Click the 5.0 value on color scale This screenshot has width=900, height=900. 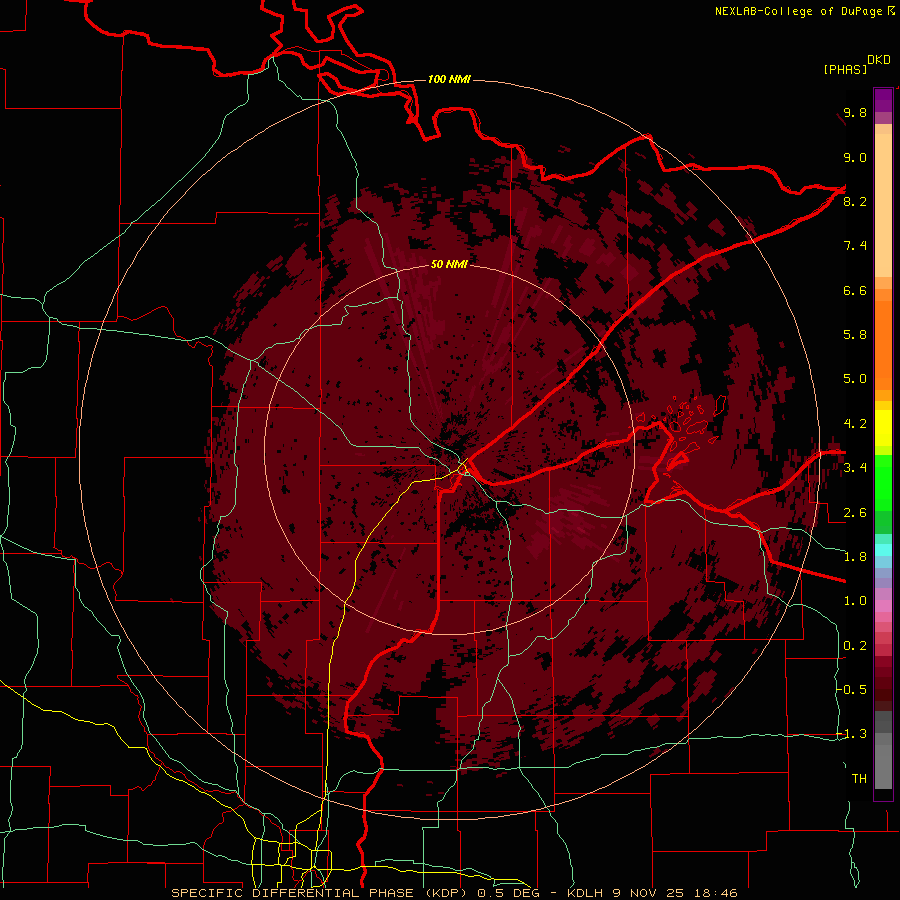(x=855, y=379)
